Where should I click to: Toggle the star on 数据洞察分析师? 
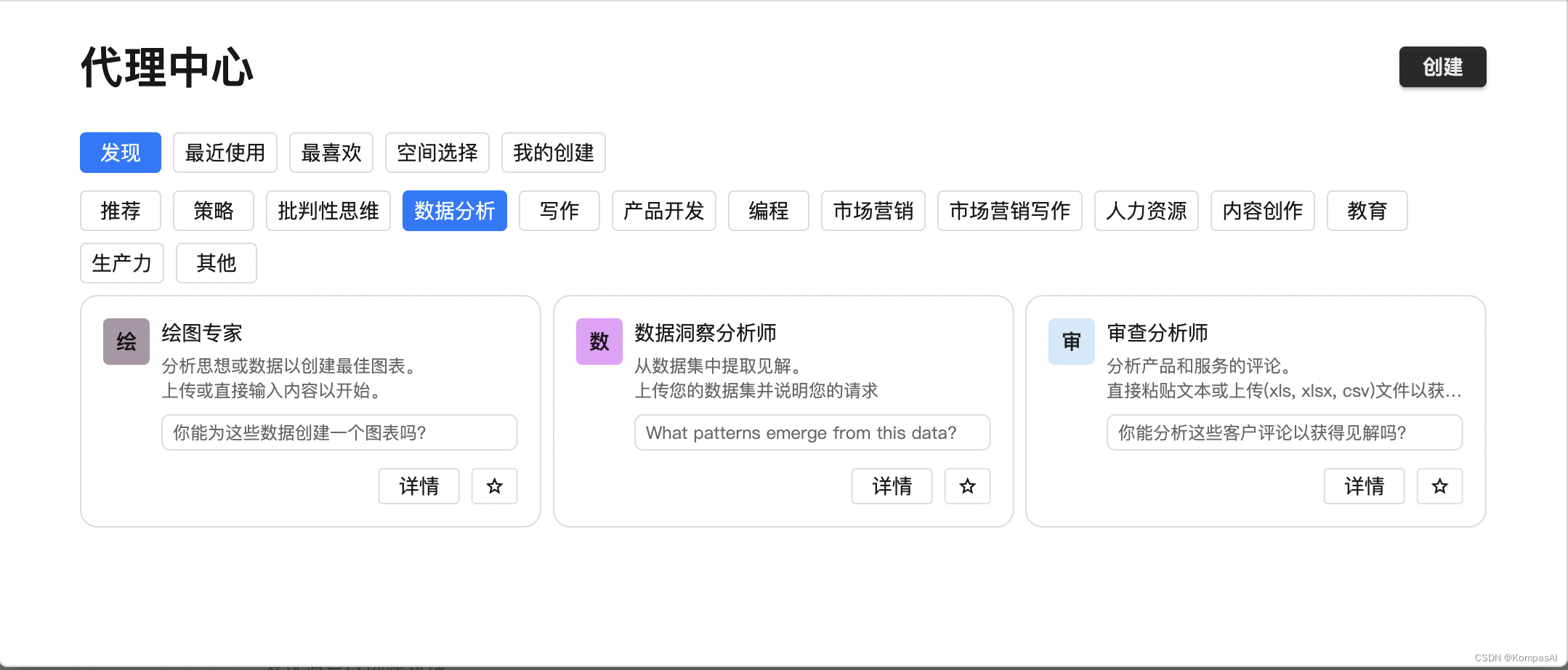coord(967,486)
